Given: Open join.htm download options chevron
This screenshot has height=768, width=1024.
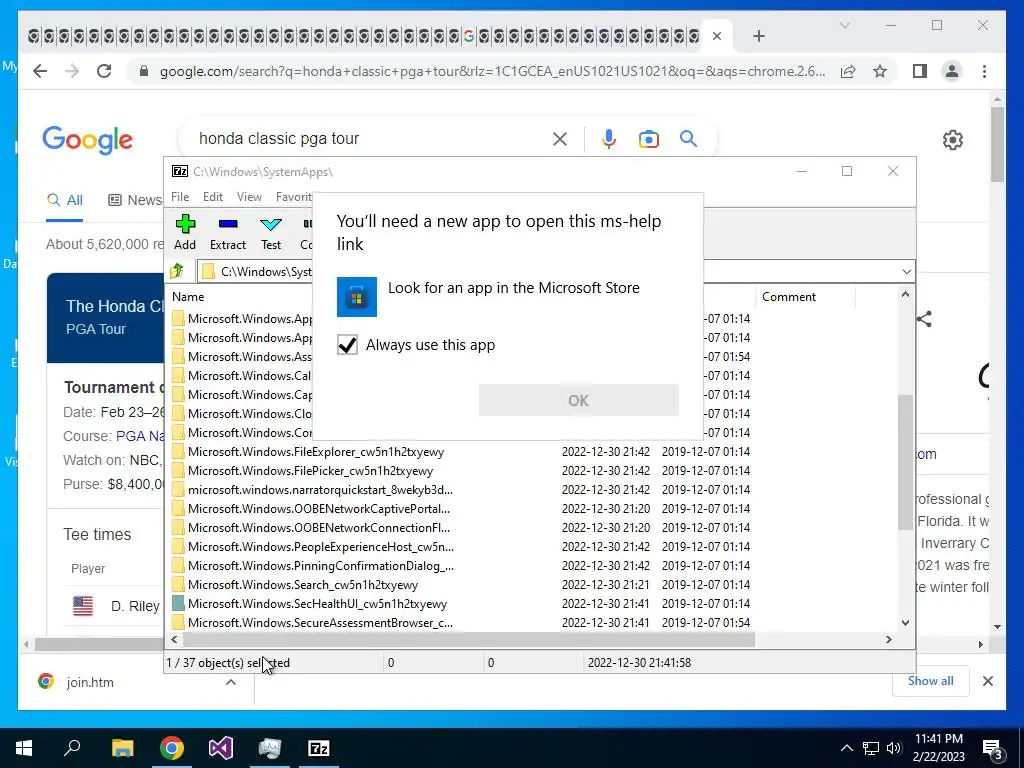Looking at the screenshot, I should click(231, 682).
